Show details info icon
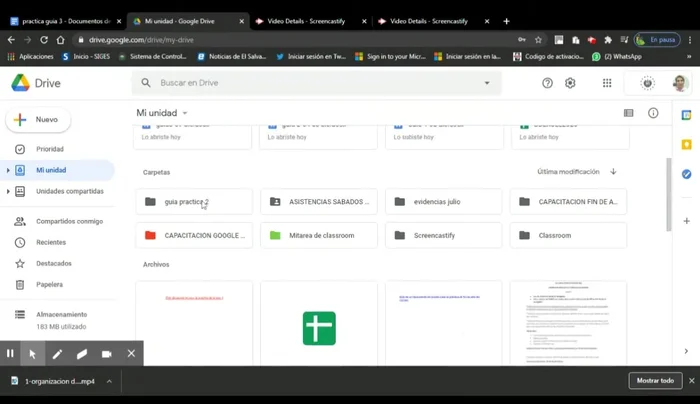Image resolution: width=700 pixels, height=404 pixels. (x=653, y=113)
